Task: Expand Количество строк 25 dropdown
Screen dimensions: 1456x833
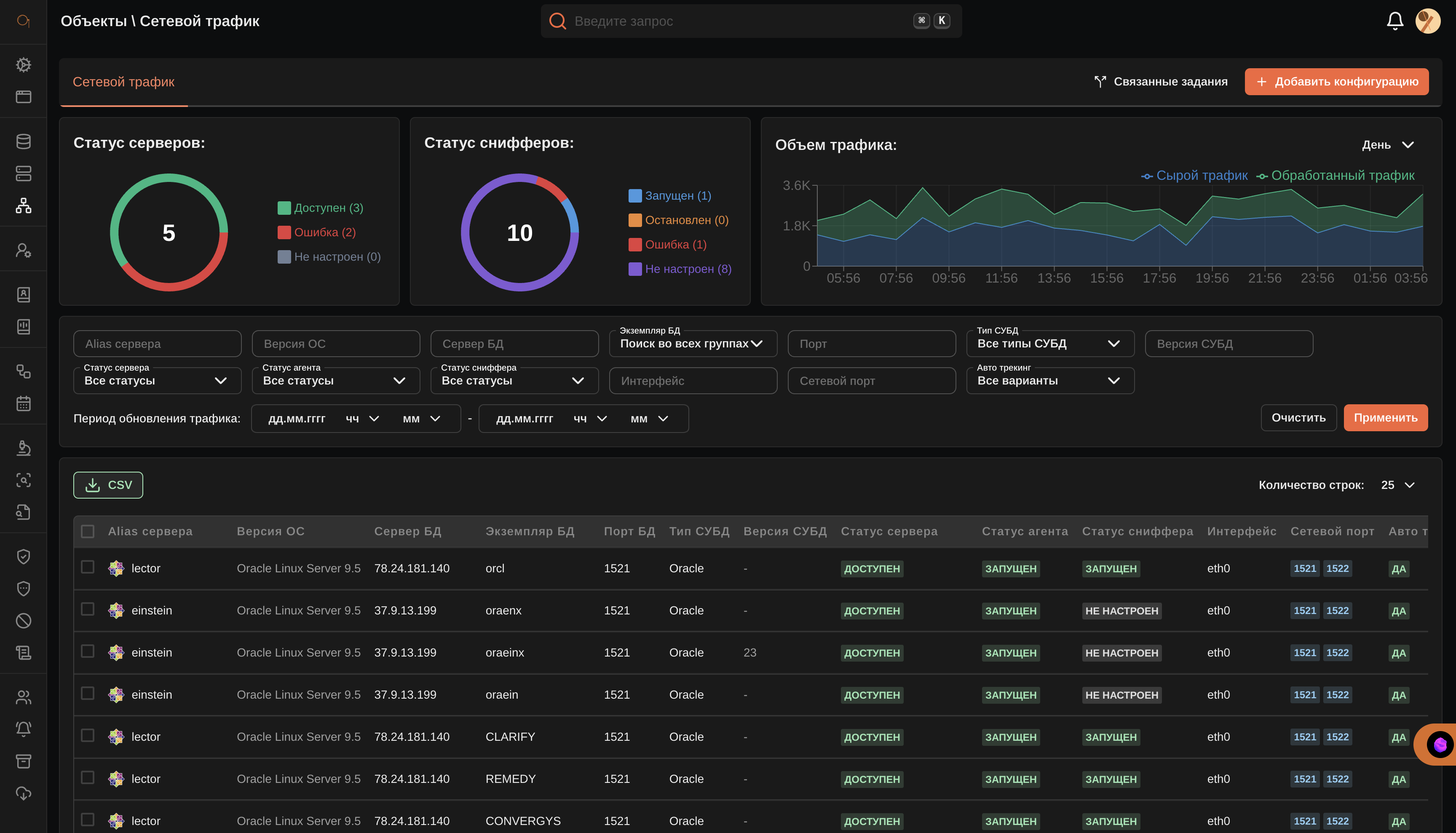Action: click(1397, 485)
